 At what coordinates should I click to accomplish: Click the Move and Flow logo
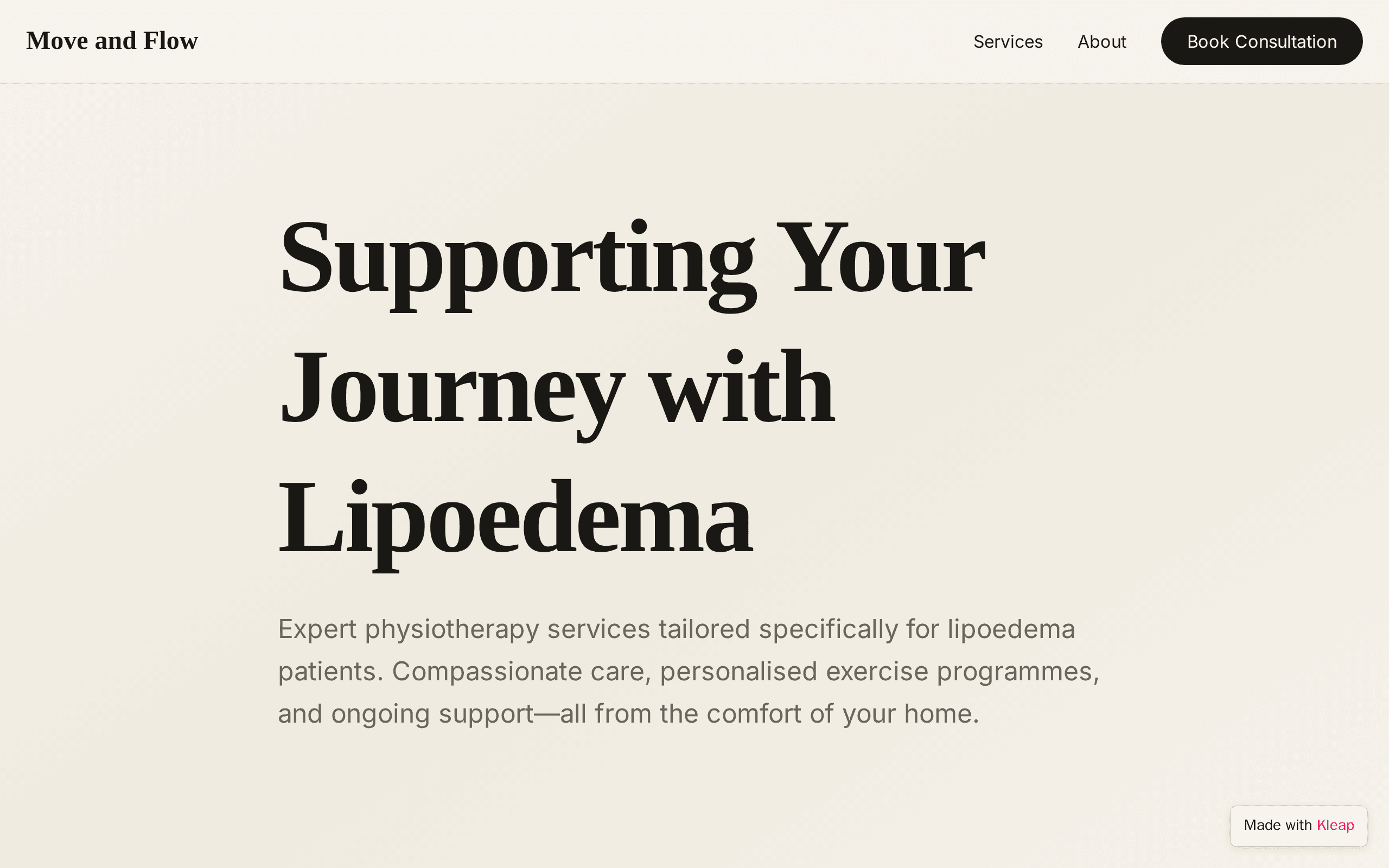pos(112,41)
